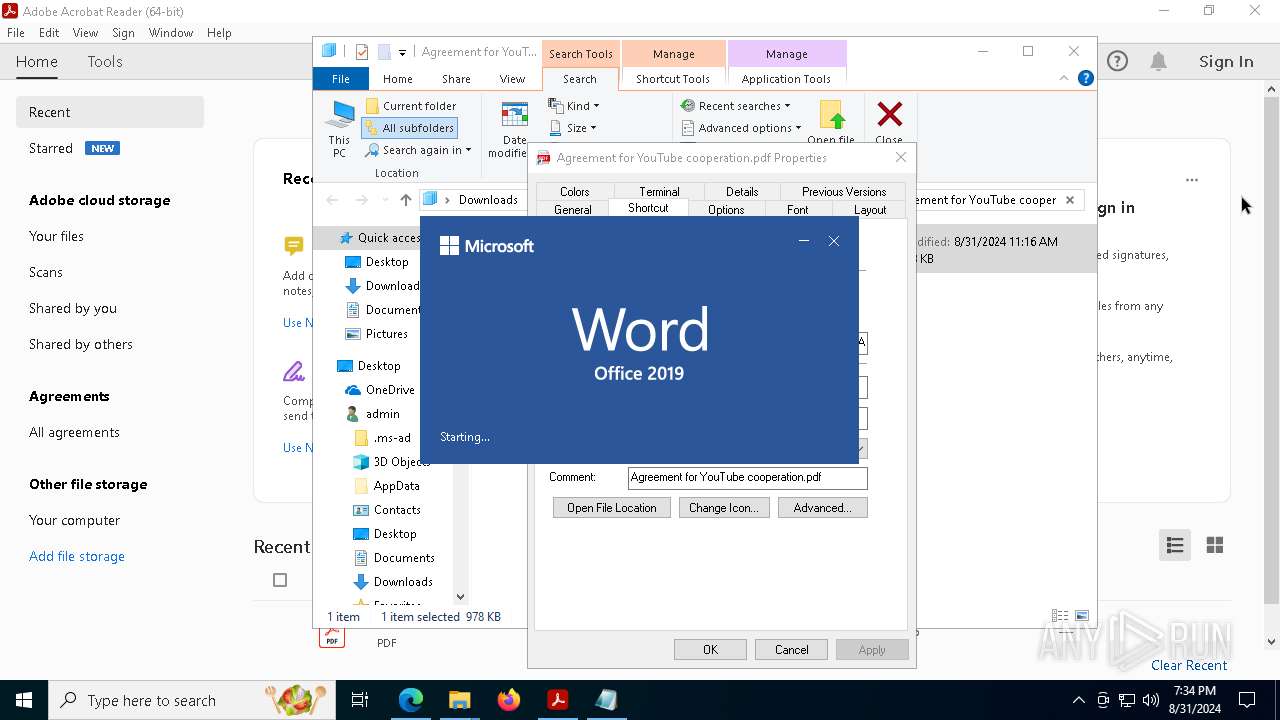This screenshot has height=720, width=1280.
Task: Select AppData folder in navigation tree
Action: (x=396, y=486)
